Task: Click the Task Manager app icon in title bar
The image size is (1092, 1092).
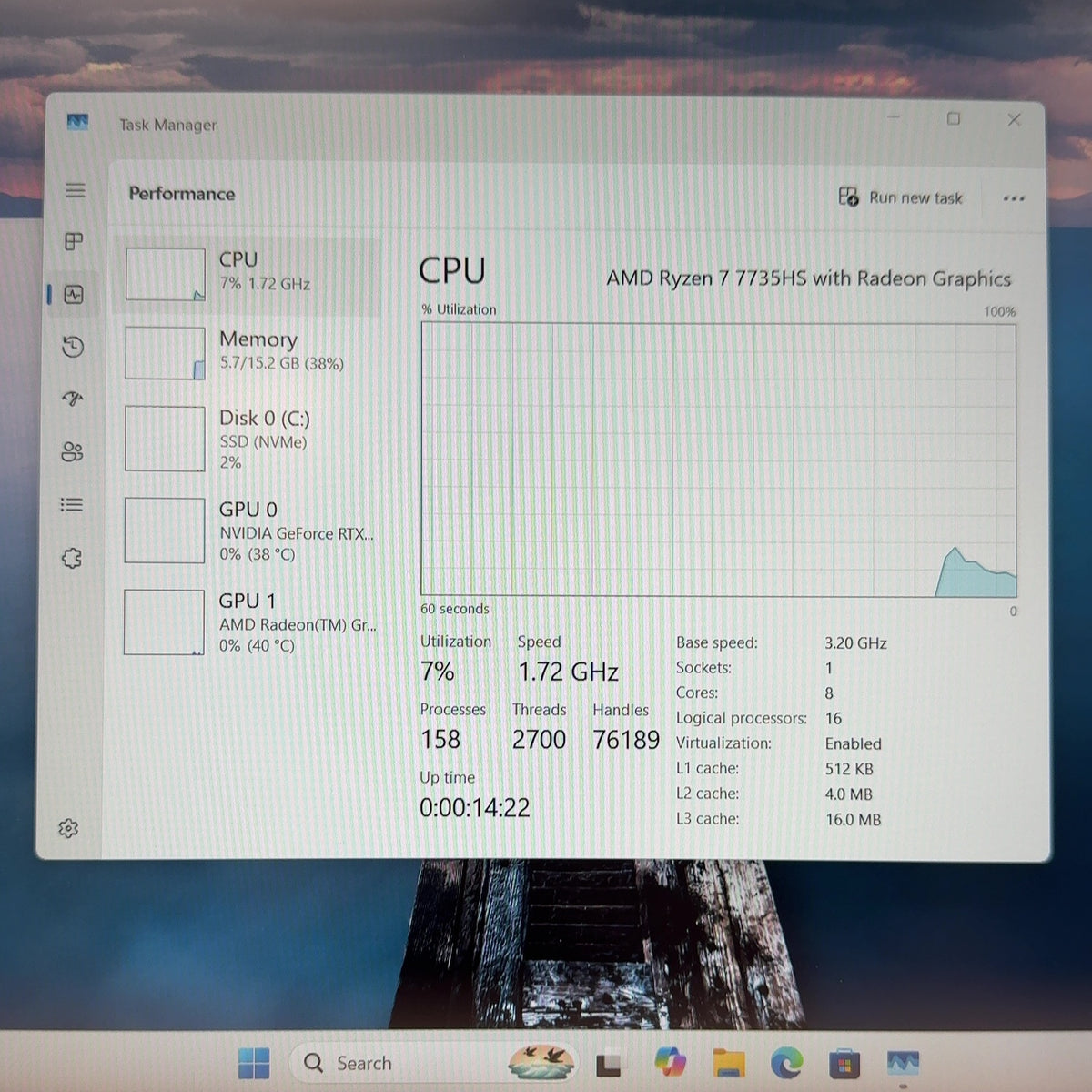Action: (77, 122)
